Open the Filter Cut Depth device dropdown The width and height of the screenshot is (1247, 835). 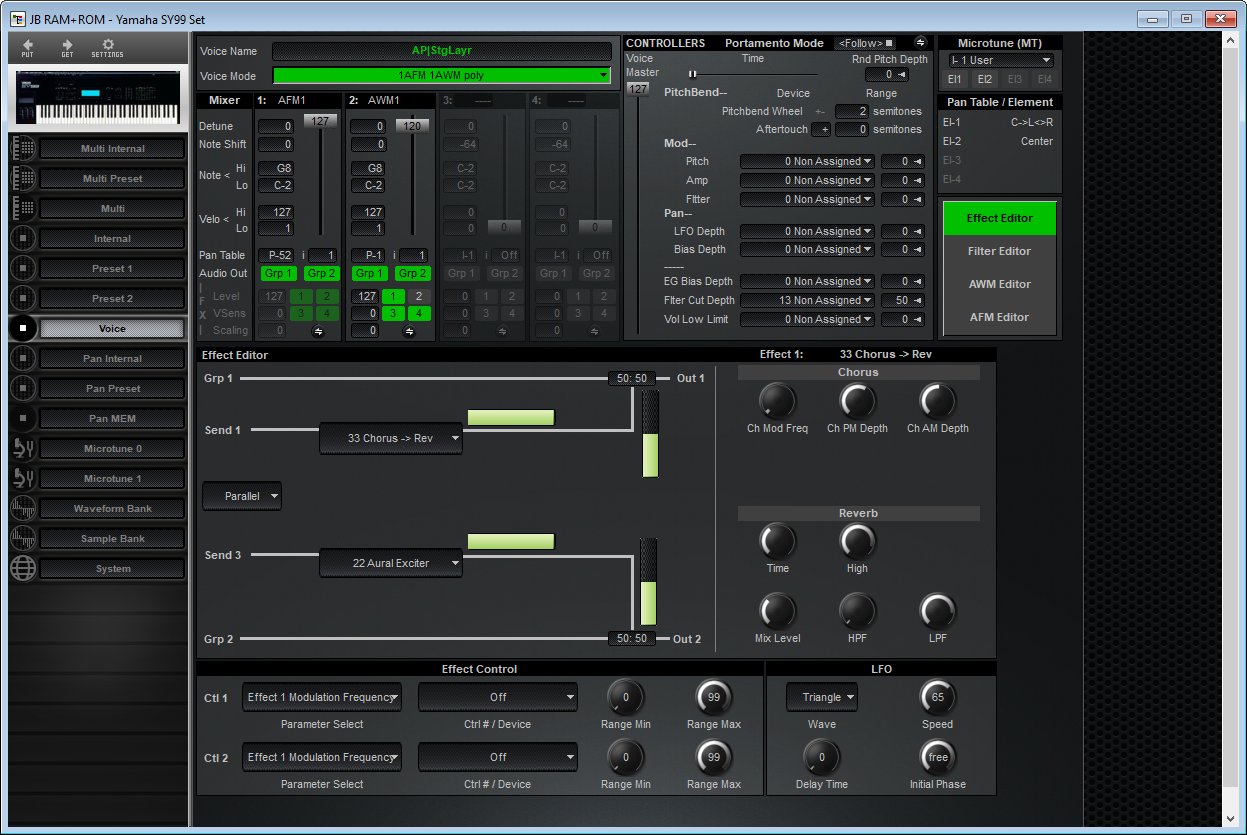pyautogui.click(x=808, y=301)
